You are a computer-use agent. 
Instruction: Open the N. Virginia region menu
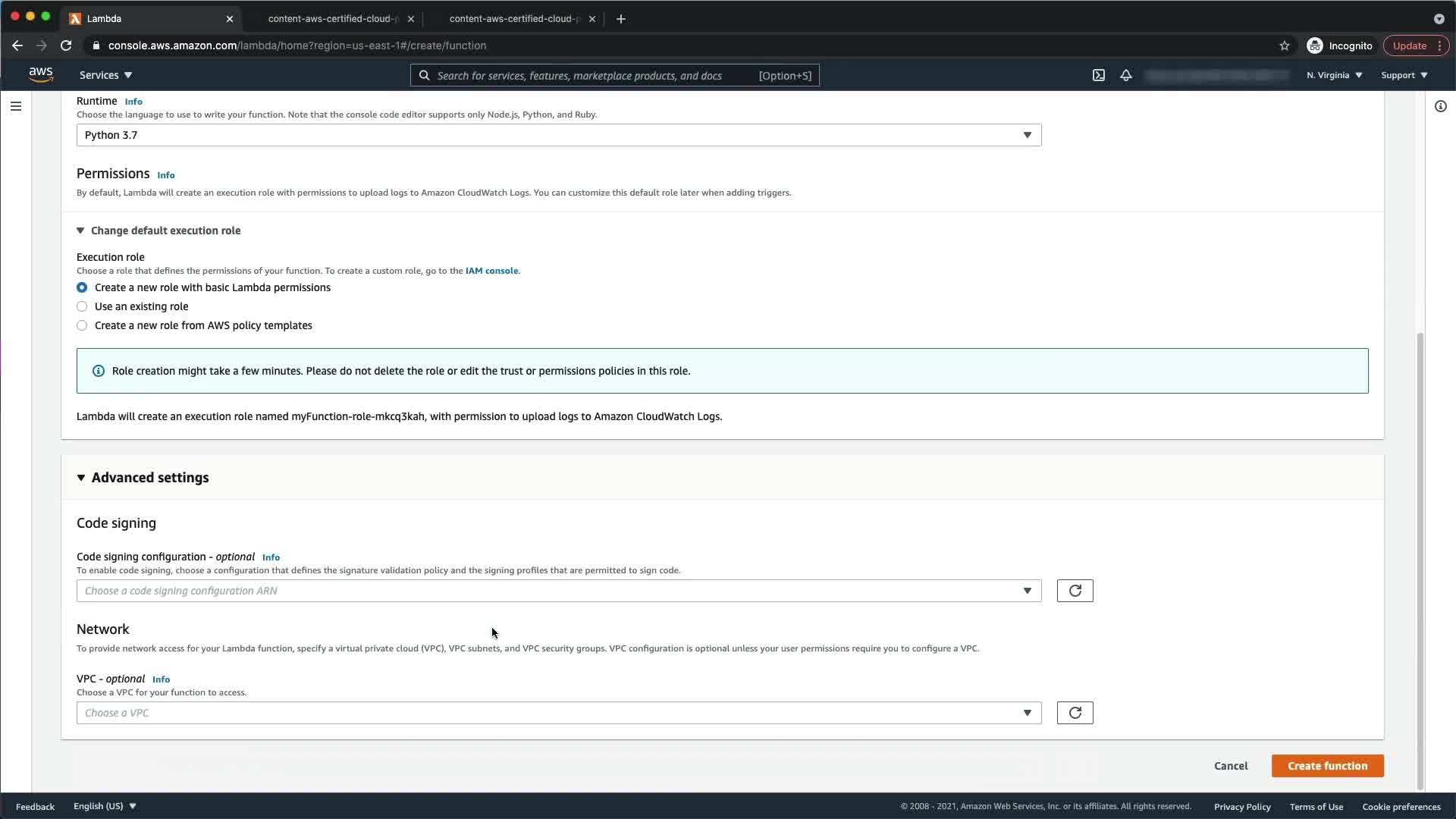1334,75
